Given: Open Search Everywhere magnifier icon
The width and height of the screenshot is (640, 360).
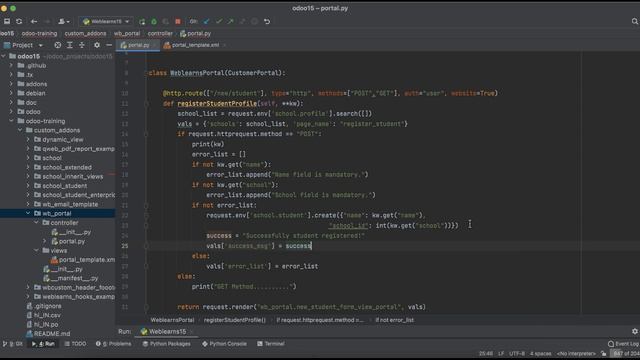Looking at the screenshot, I should (x=635, y=21).
